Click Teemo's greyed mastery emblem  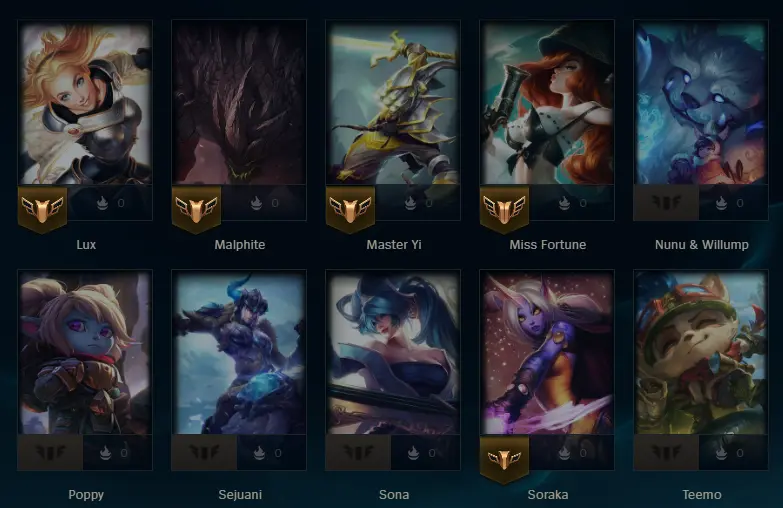pyautogui.click(x=666, y=453)
